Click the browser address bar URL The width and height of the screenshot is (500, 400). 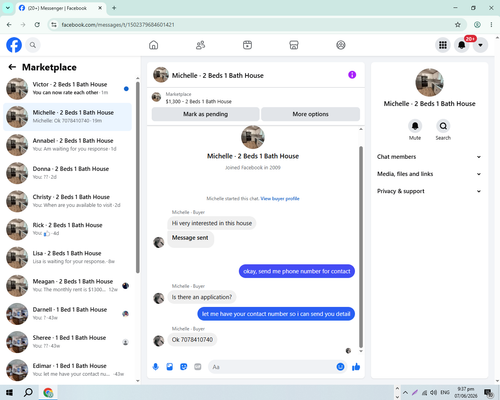pos(118,25)
